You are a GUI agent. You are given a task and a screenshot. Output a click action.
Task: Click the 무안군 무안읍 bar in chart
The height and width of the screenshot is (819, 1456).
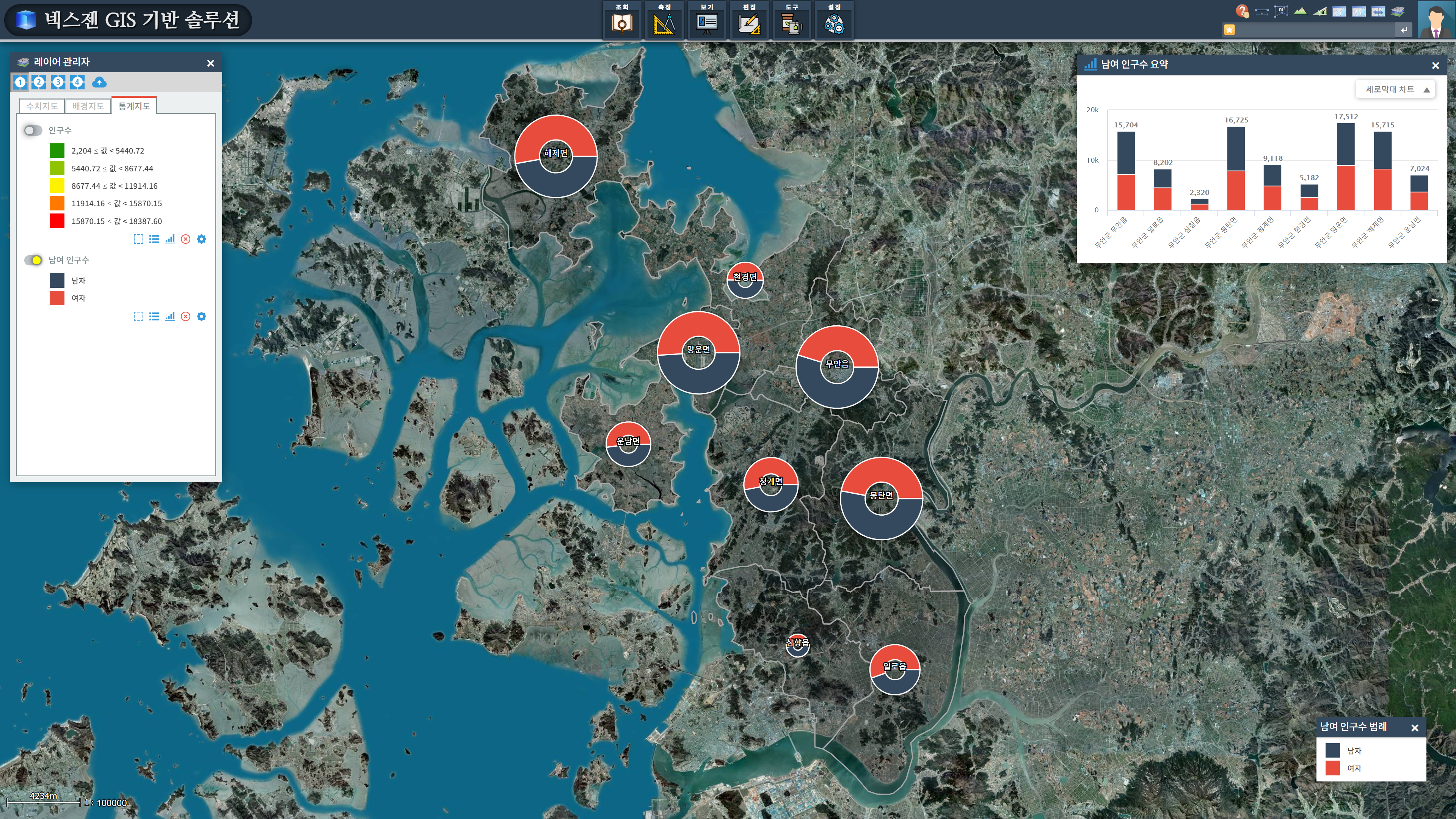pos(1126,171)
